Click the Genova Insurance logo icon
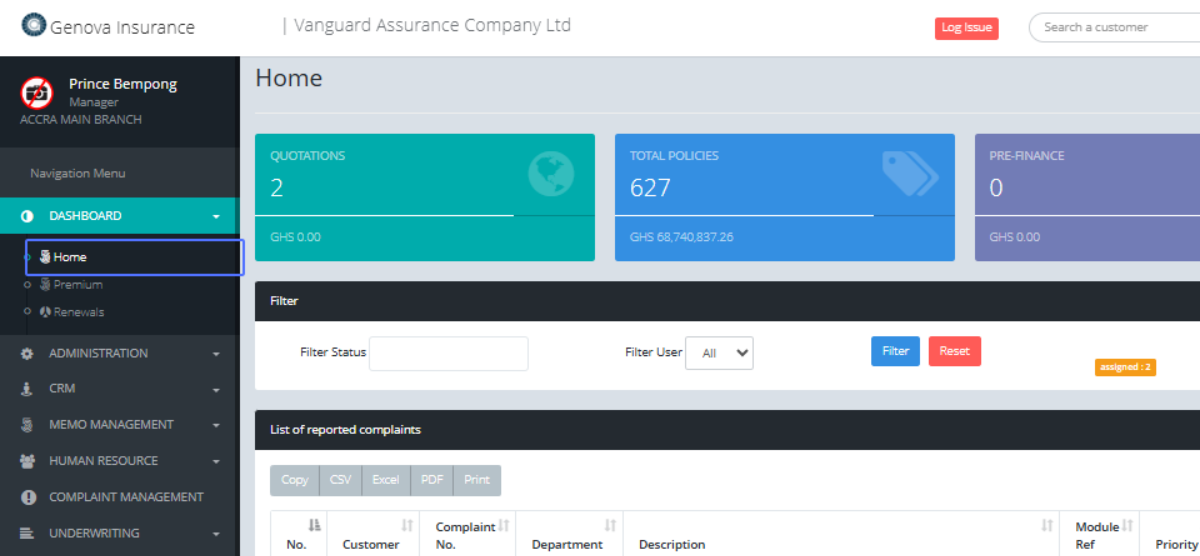Image resolution: width=1200 pixels, height=556 pixels. coord(34,25)
